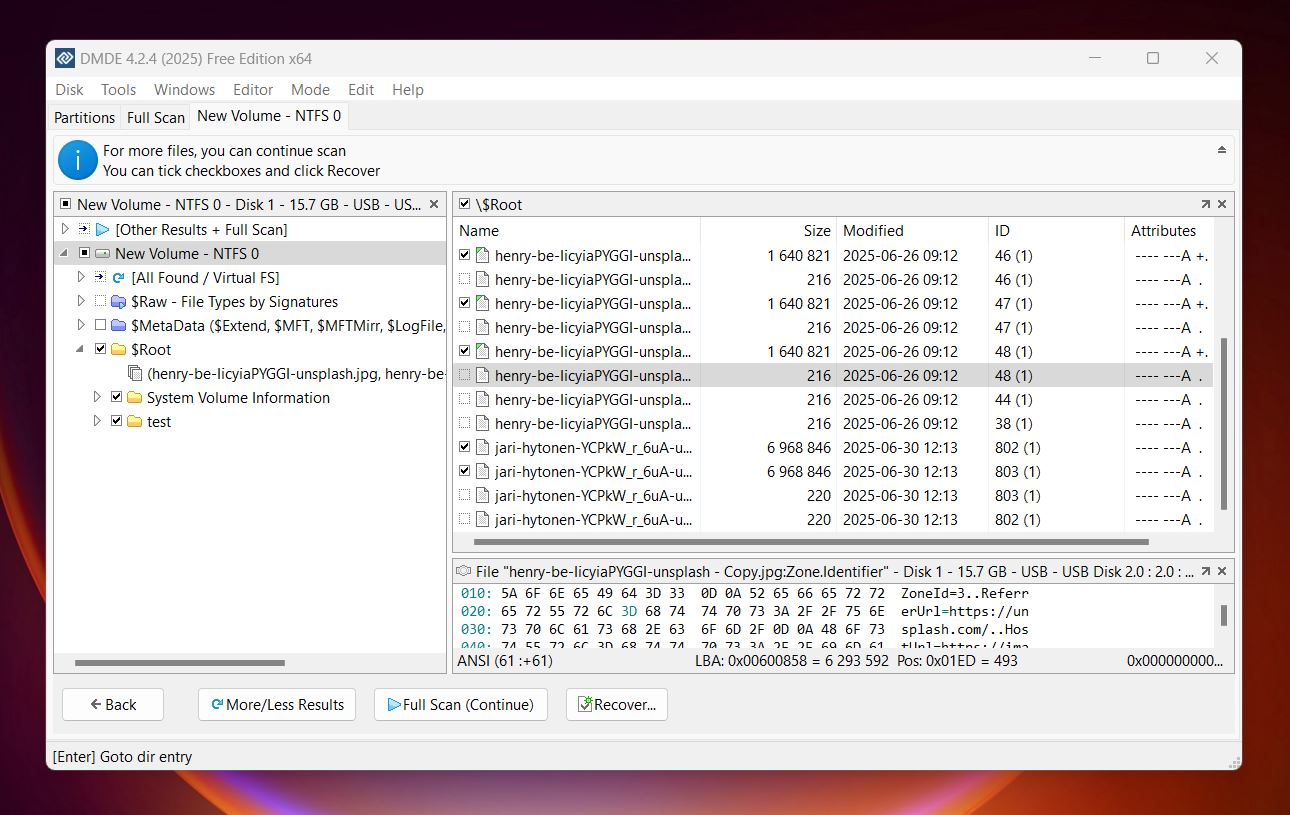The width and height of the screenshot is (1290, 815).
Task: Collapse the New Volume - NTFS 0 node
Action: [66, 254]
